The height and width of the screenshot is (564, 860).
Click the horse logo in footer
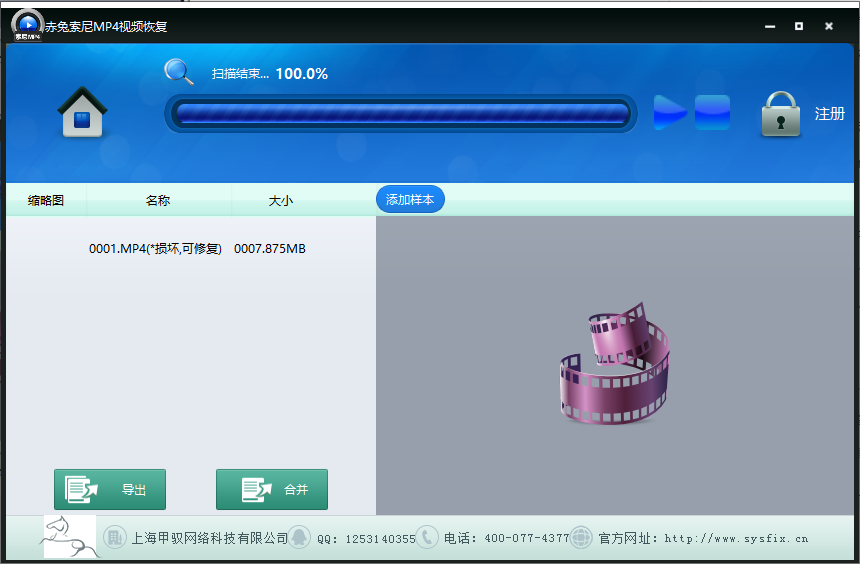coord(69,537)
